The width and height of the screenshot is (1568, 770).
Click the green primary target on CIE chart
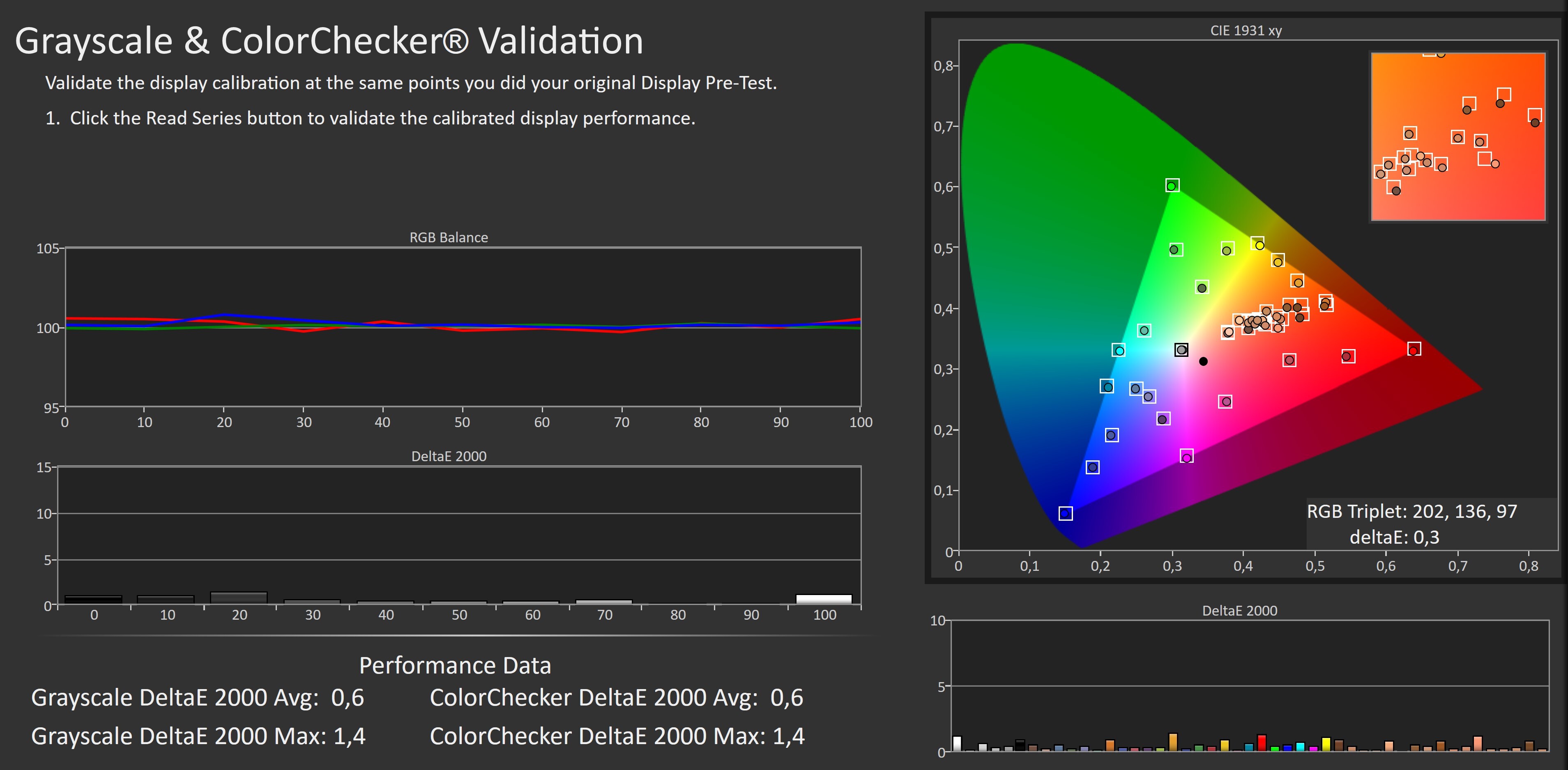click(1172, 185)
